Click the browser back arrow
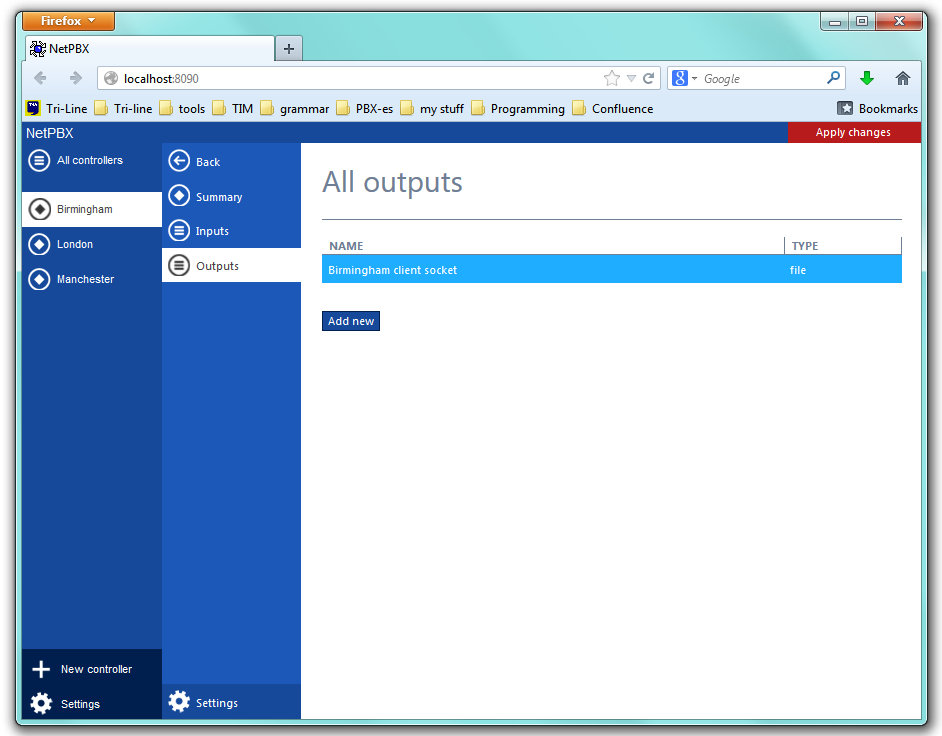 click(40, 78)
